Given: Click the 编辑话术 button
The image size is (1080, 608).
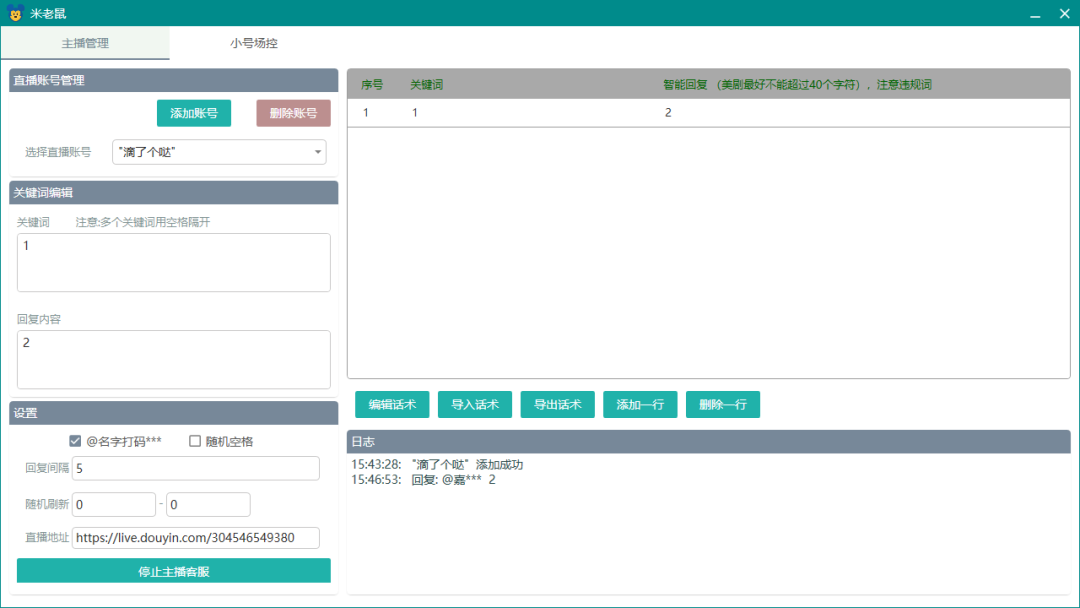Looking at the screenshot, I should coord(392,405).
